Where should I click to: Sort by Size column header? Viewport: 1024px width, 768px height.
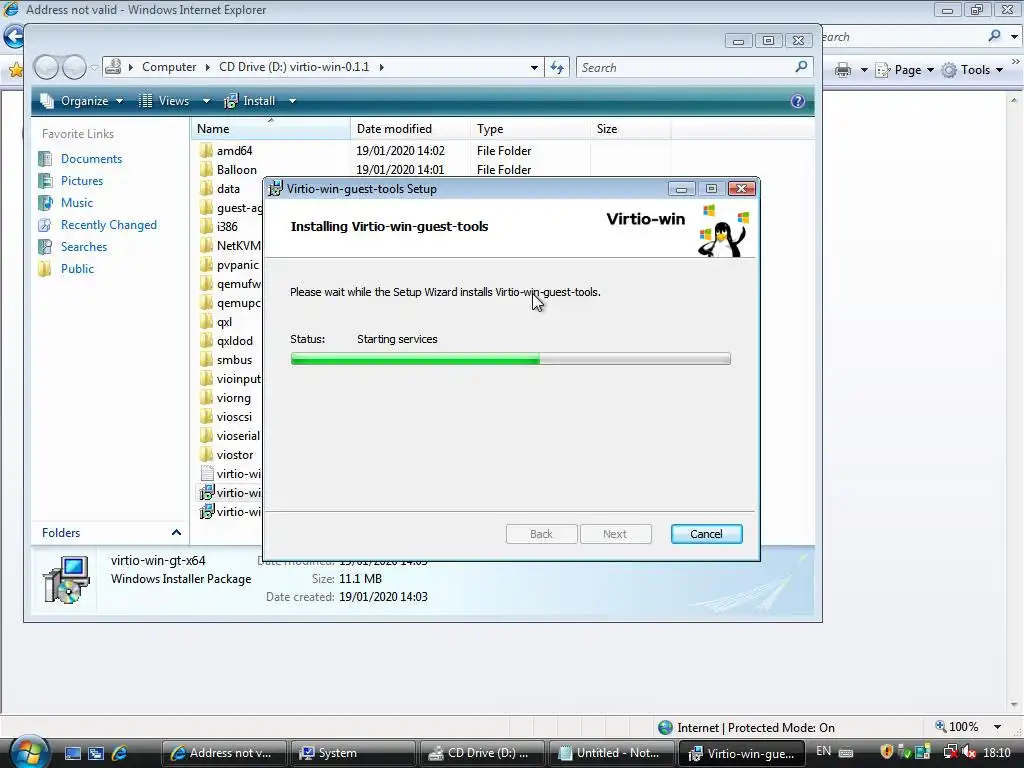[630, 129]
